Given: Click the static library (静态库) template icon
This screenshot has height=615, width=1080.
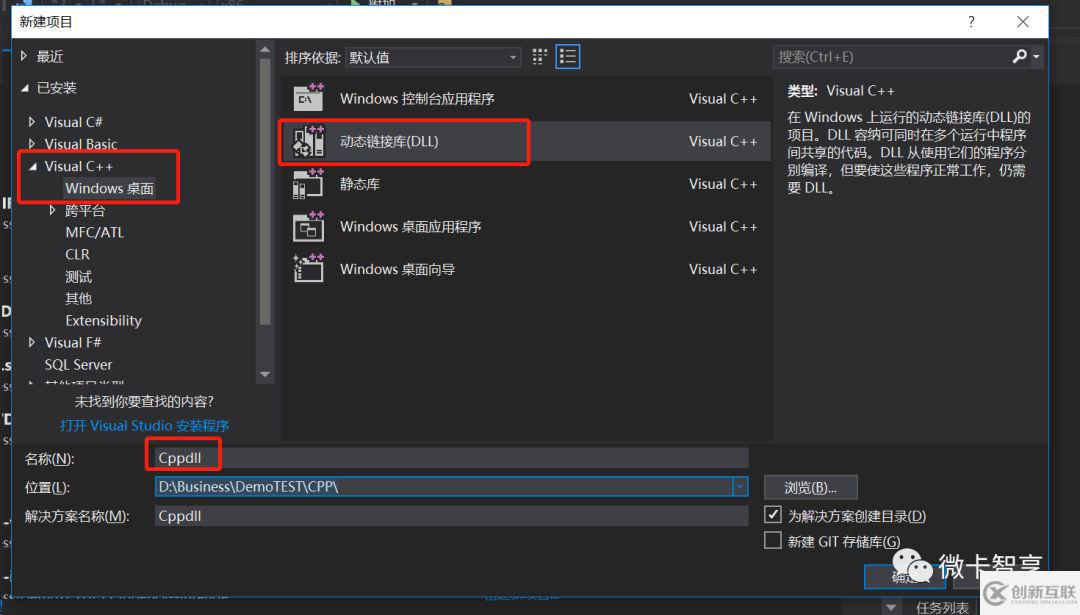Looking at the screenshot, I should click(308, 184).
